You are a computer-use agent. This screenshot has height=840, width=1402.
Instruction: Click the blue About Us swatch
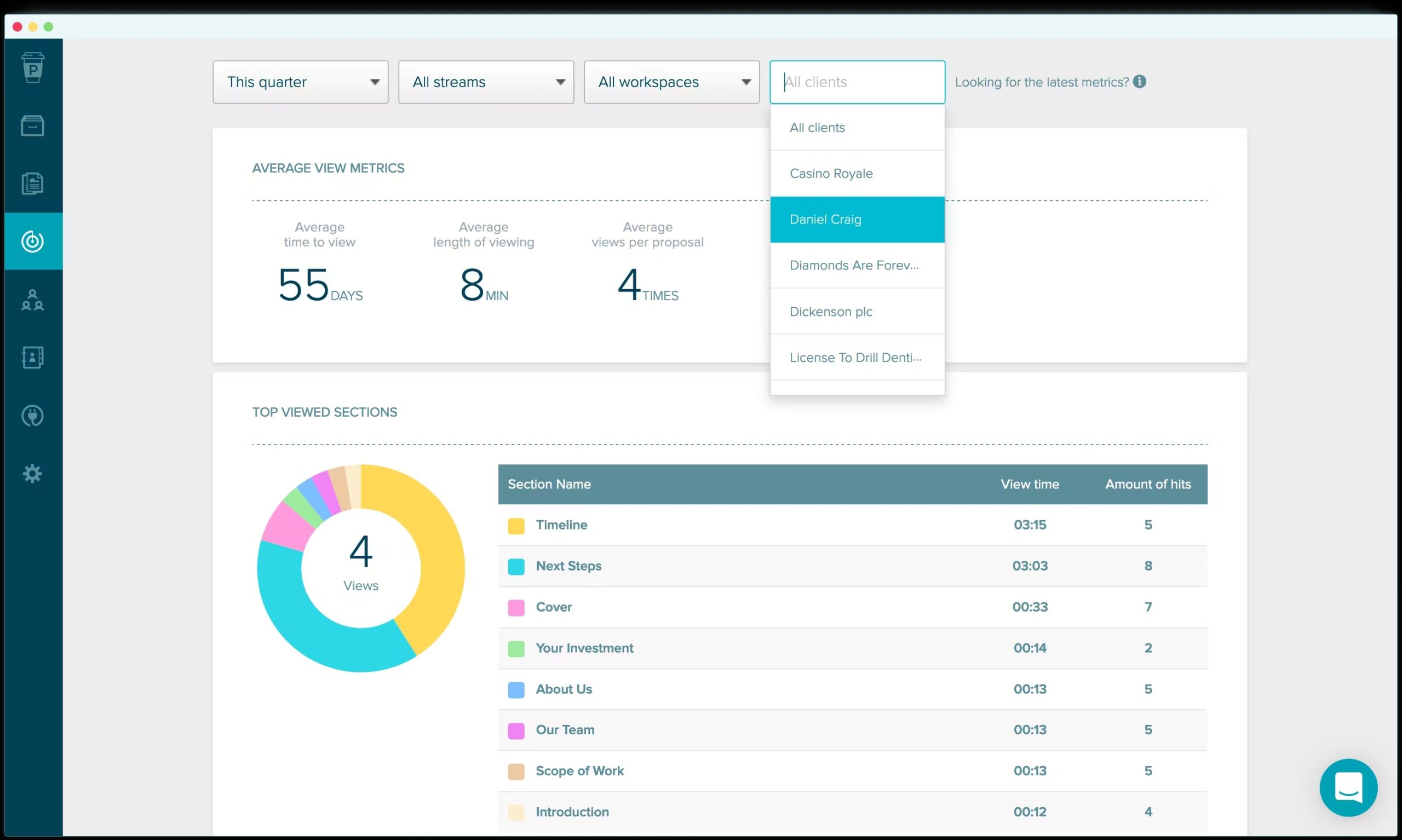516,690
